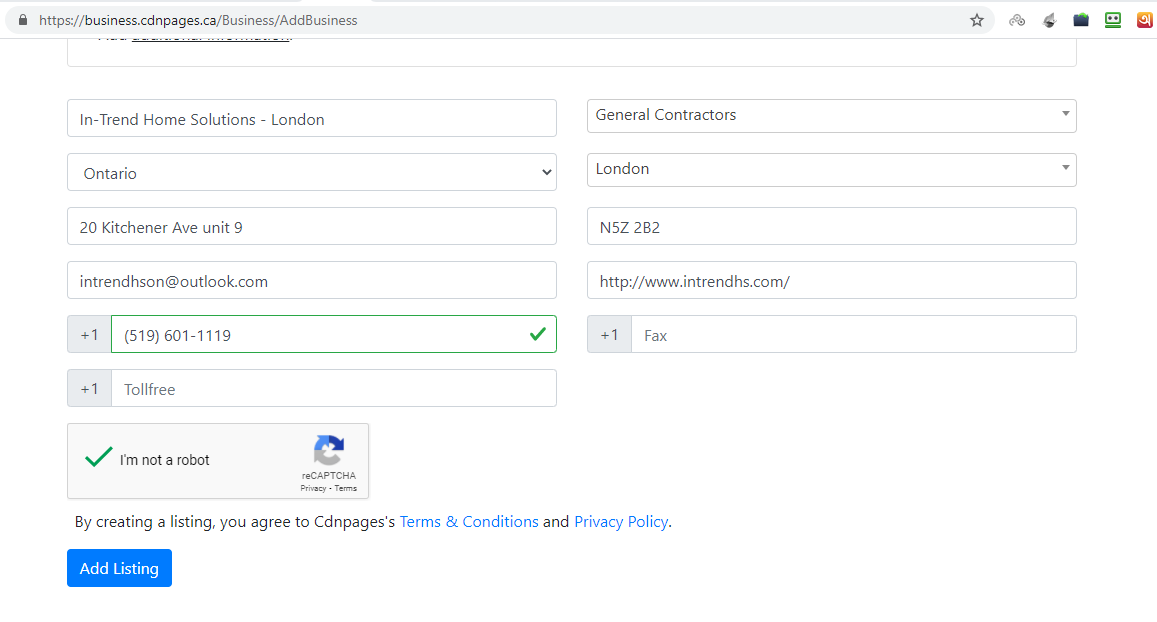
Task: Click the email field intrendhson@outlook.com
Action: point(311,280)
